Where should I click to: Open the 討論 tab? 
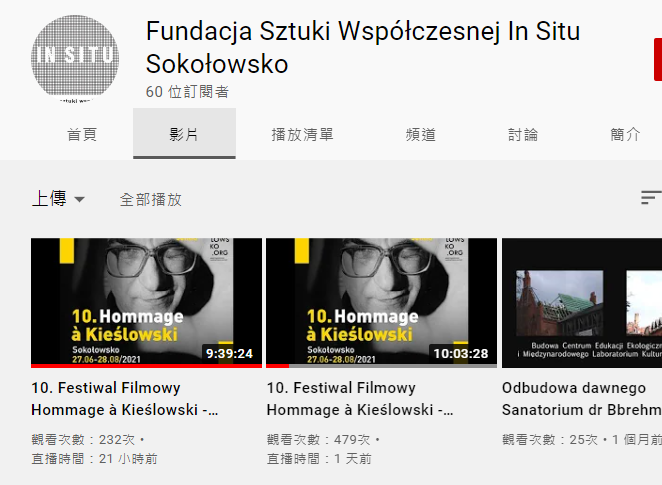click(x=523, y=134)
